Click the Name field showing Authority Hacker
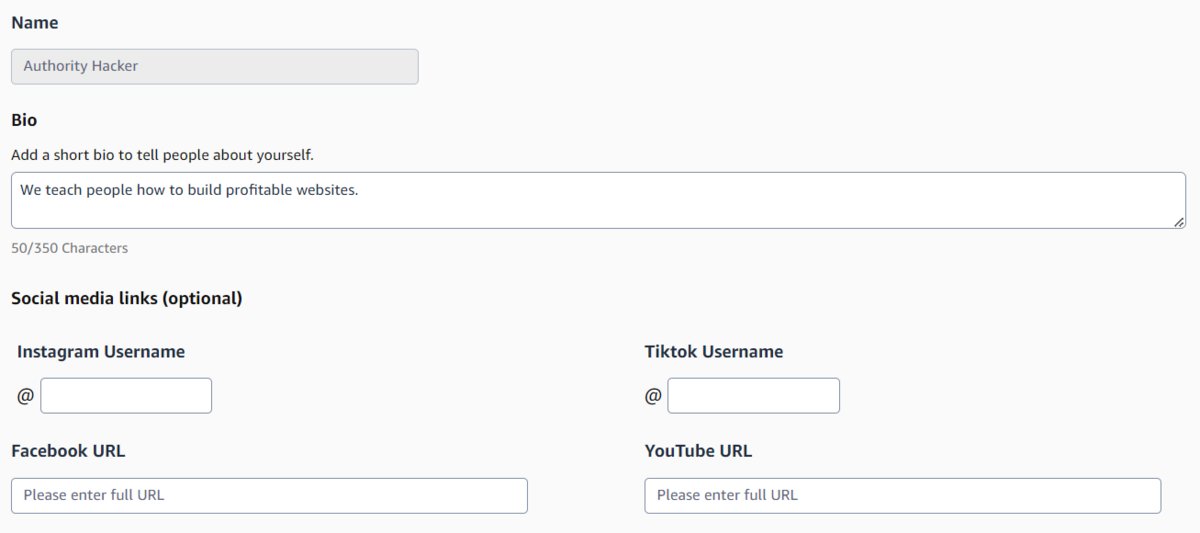Screen dimensions: 1200x533 click(x=214, y=66)
